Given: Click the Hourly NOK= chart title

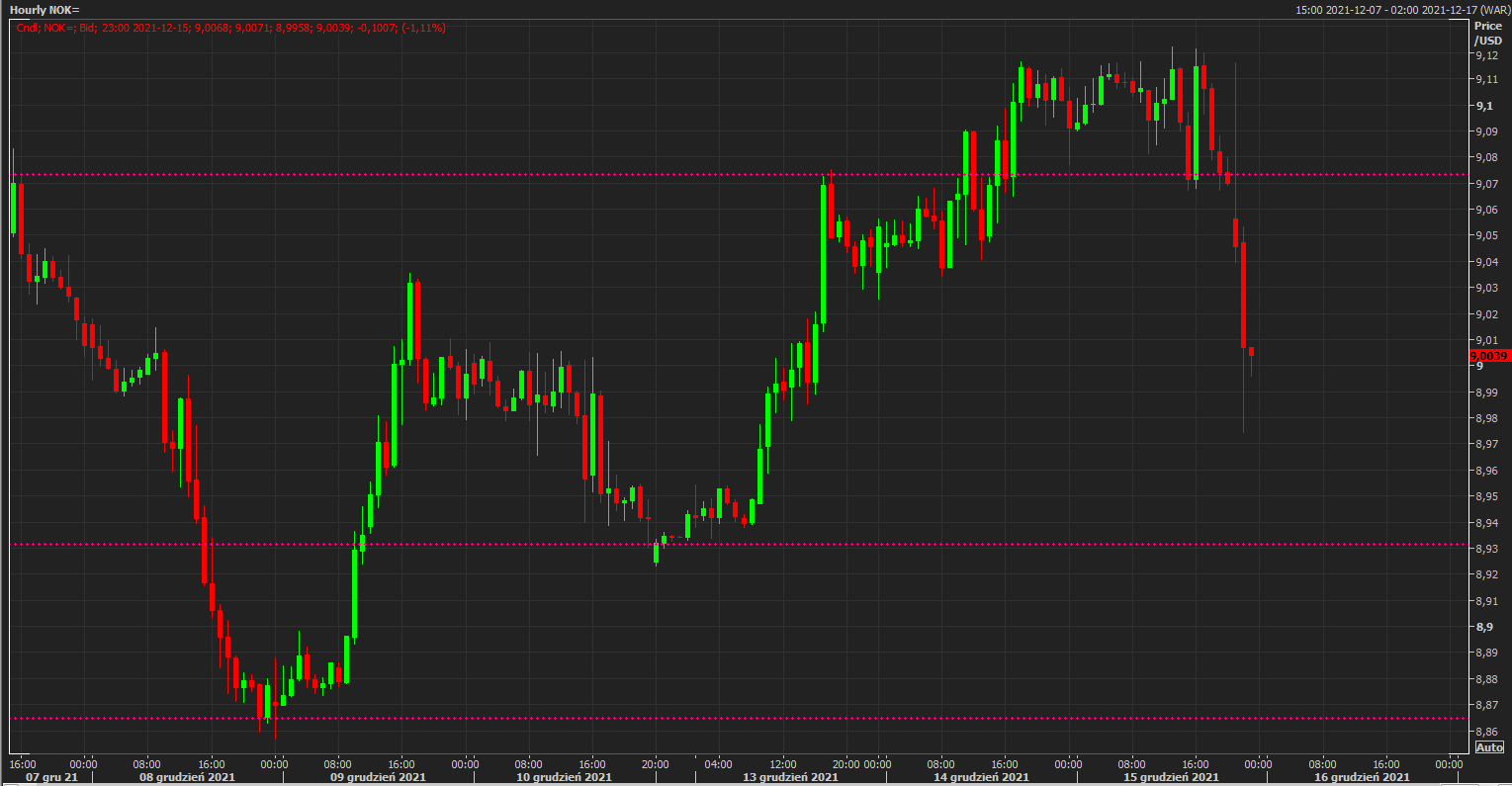Looking at the screenshot, I should pyautogui.click(x=44, y=9).
